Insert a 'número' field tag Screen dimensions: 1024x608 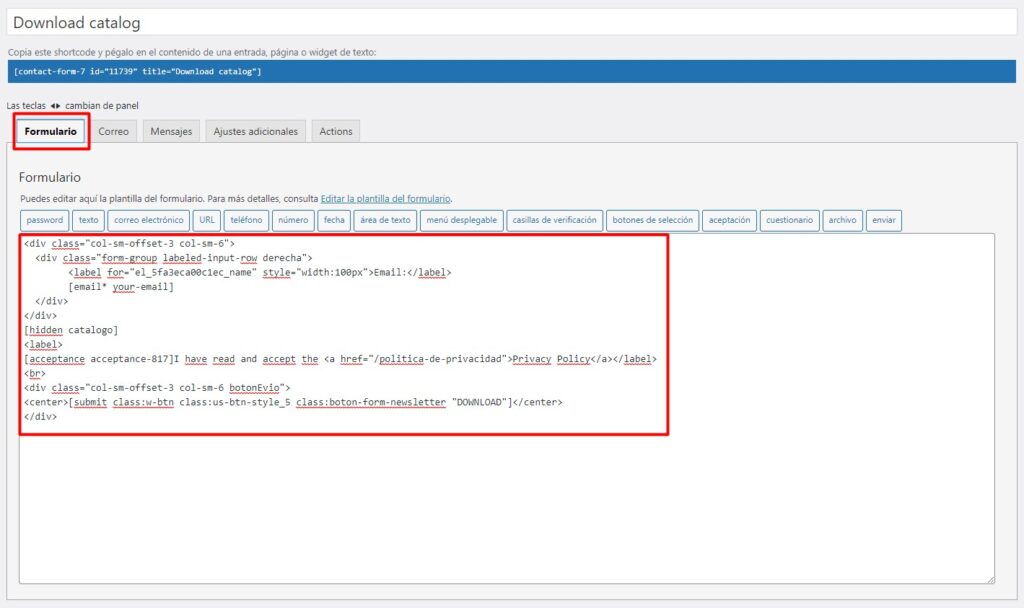pos(294,220)
